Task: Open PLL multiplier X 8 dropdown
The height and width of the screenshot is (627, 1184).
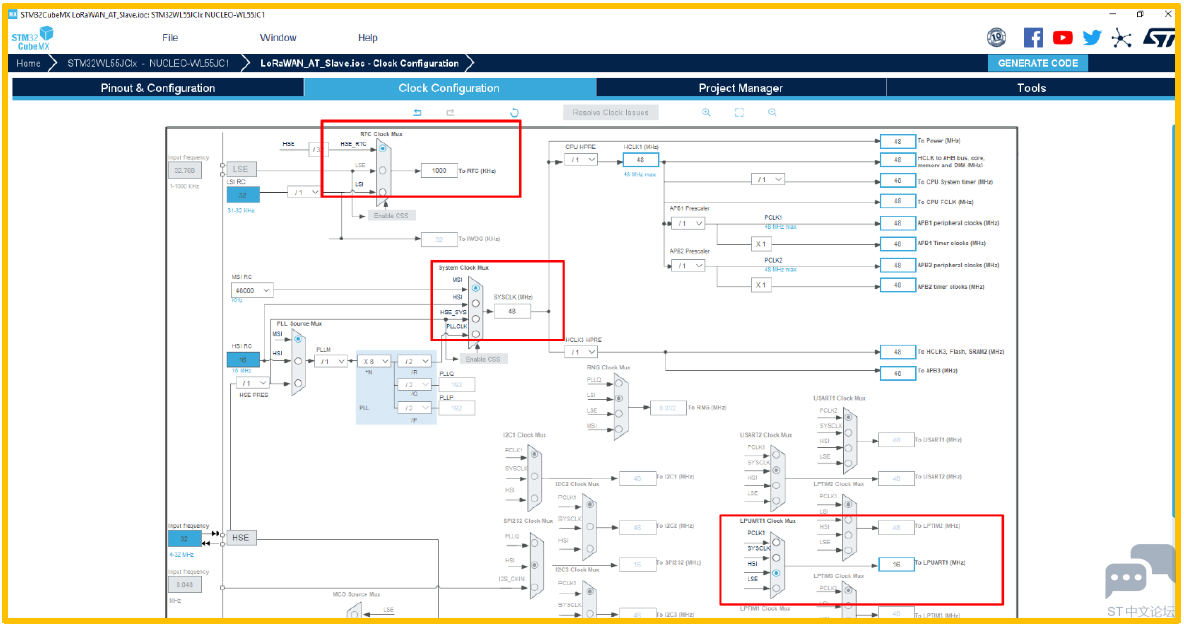Action: point(375,361)
